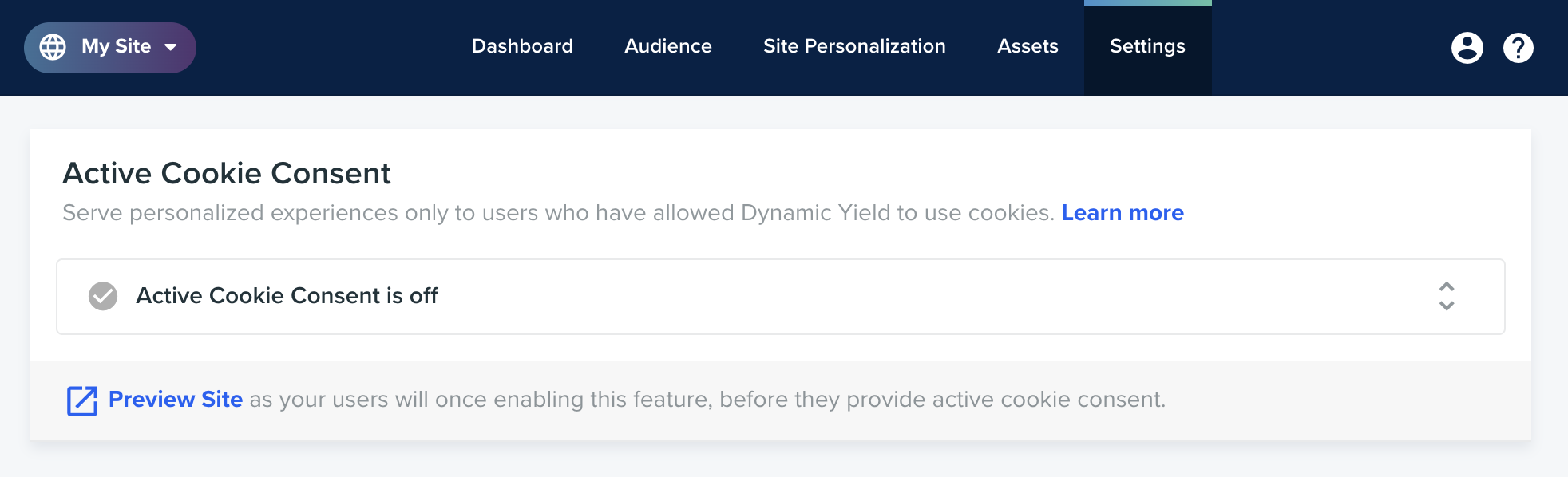Click the Preview Site link
Screen dimensions: 1568x477
(x=176, y=399)
